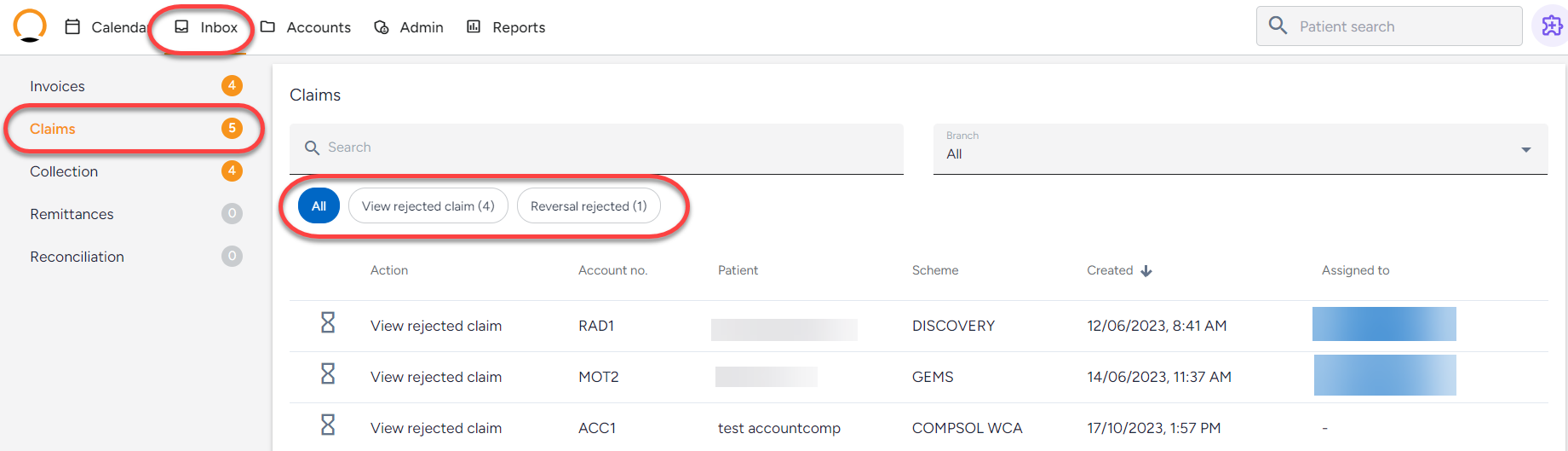The height and width of the screenshot is (451, 1568).
Task: Go to the Accounts section
Action: 306,27
